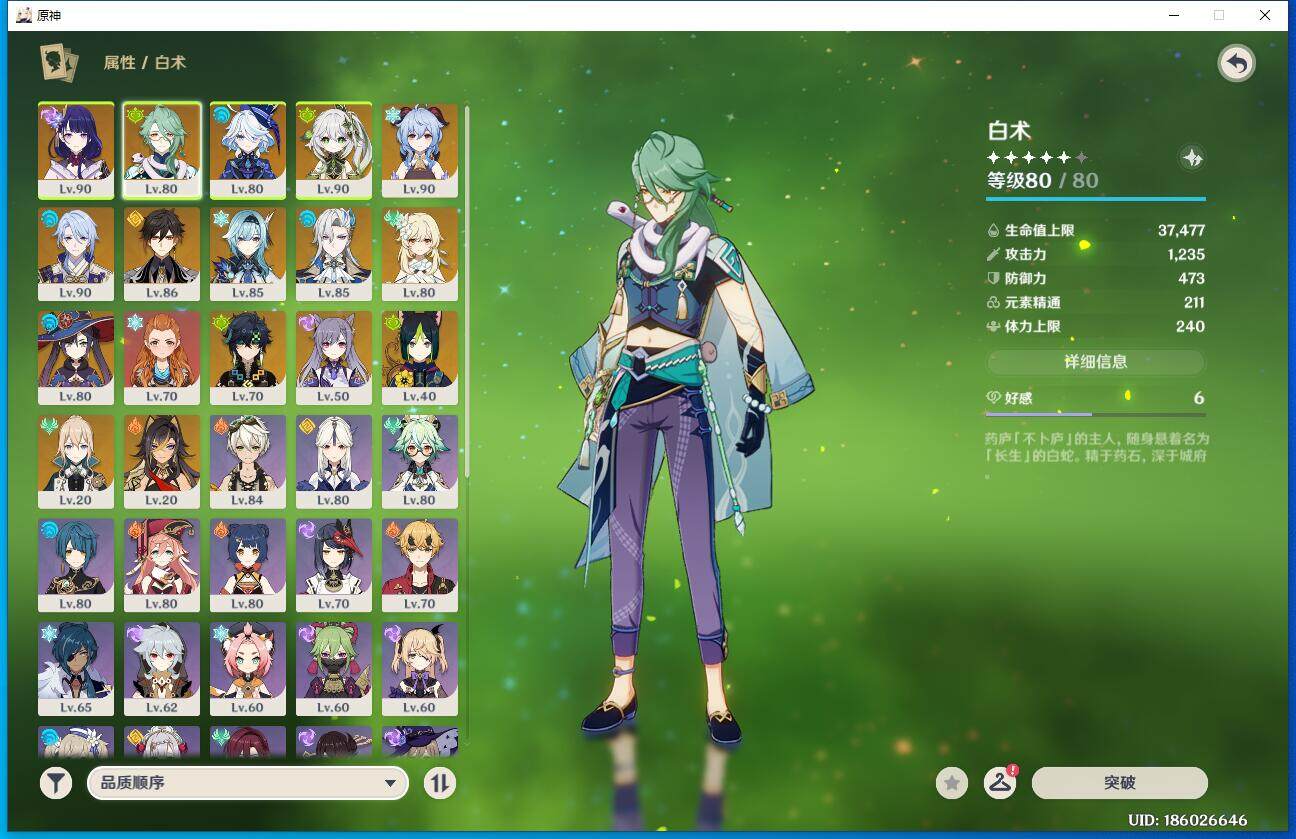
Task: Select Furina portrait with blue hat
Action: [x=248, y=151]
